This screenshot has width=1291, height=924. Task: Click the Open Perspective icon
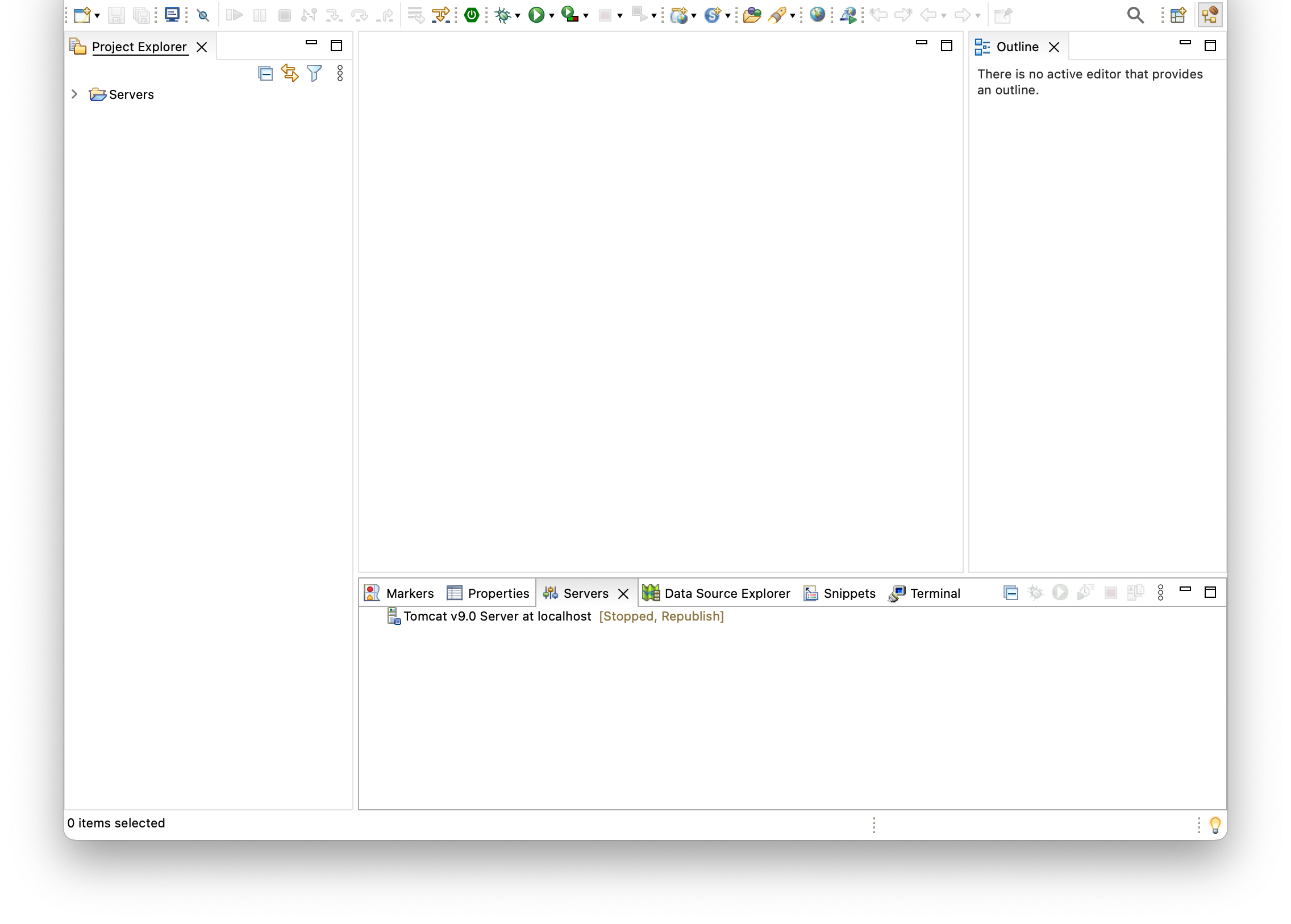[x=1177, y=15]
